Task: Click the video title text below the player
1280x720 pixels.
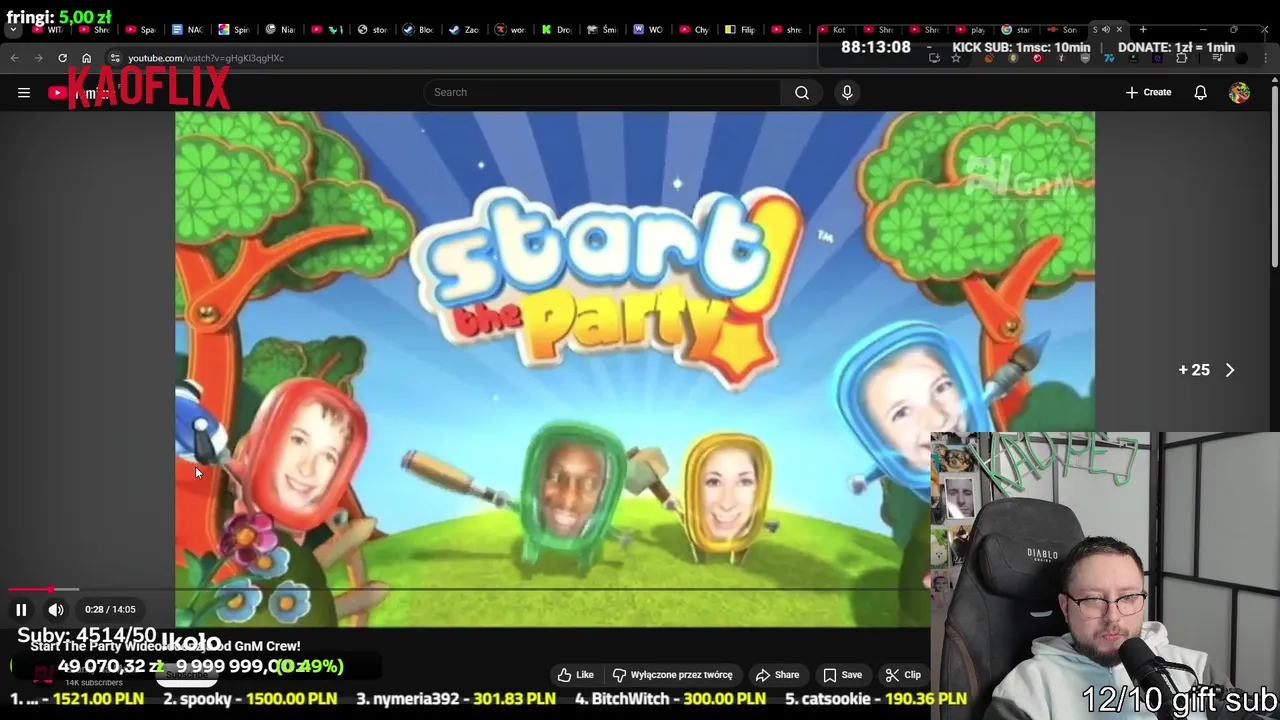Action: click(165, 647)
